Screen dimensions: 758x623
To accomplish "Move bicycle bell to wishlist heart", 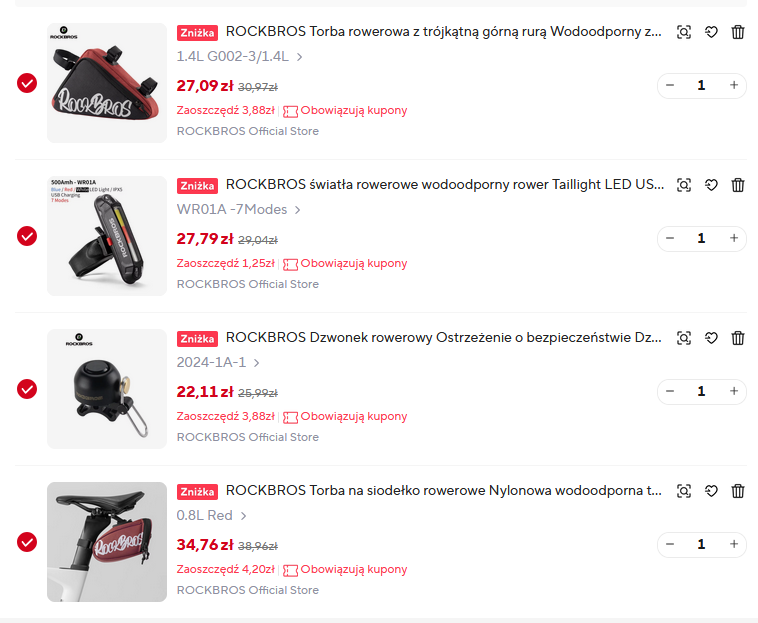I will (711, 338).
